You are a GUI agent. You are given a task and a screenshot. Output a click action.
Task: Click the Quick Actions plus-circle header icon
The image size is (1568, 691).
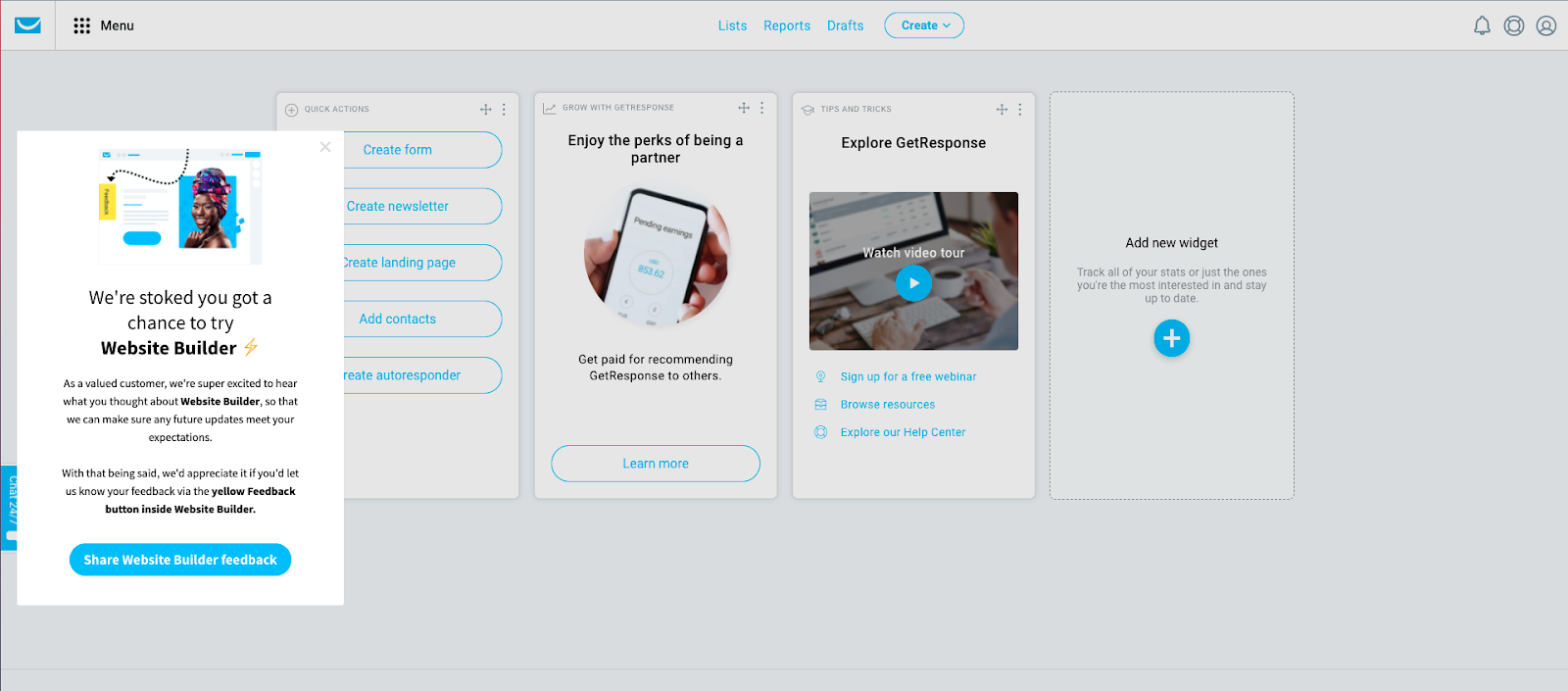(291, 110)
